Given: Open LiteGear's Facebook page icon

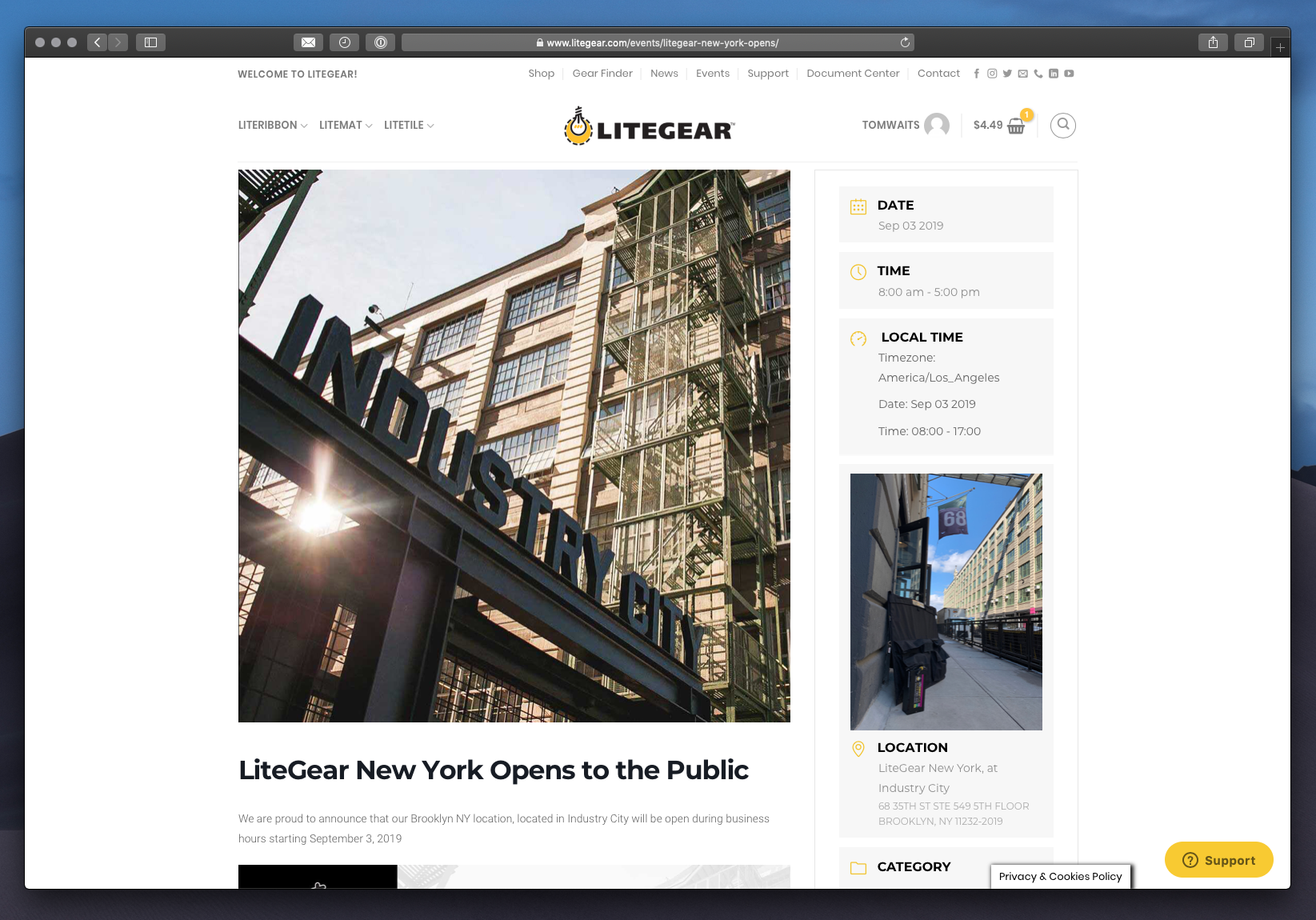Looking at the screenshot, I should [x=976, y=74].
